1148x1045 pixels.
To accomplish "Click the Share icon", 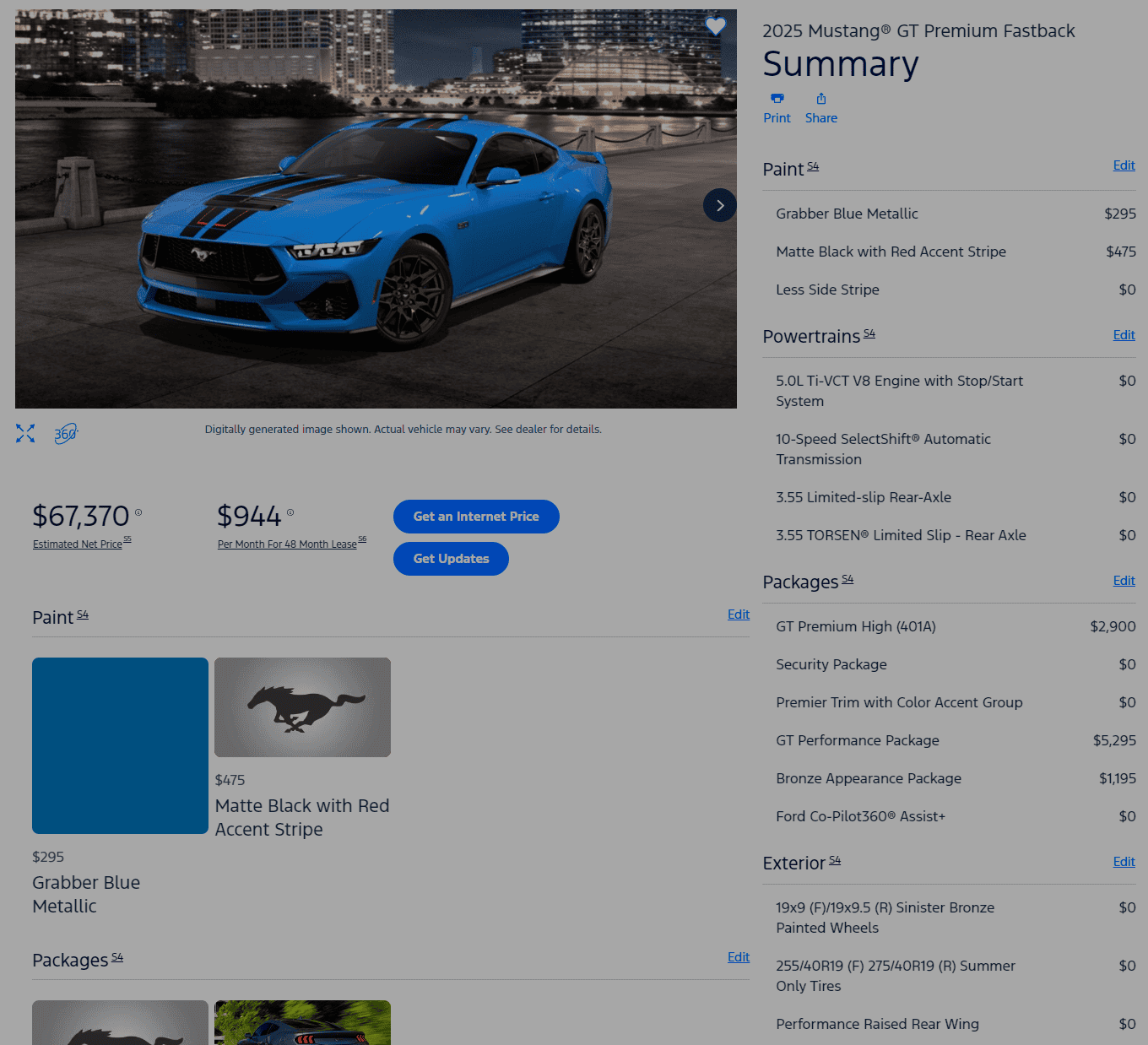I will [x=821, y=99].
